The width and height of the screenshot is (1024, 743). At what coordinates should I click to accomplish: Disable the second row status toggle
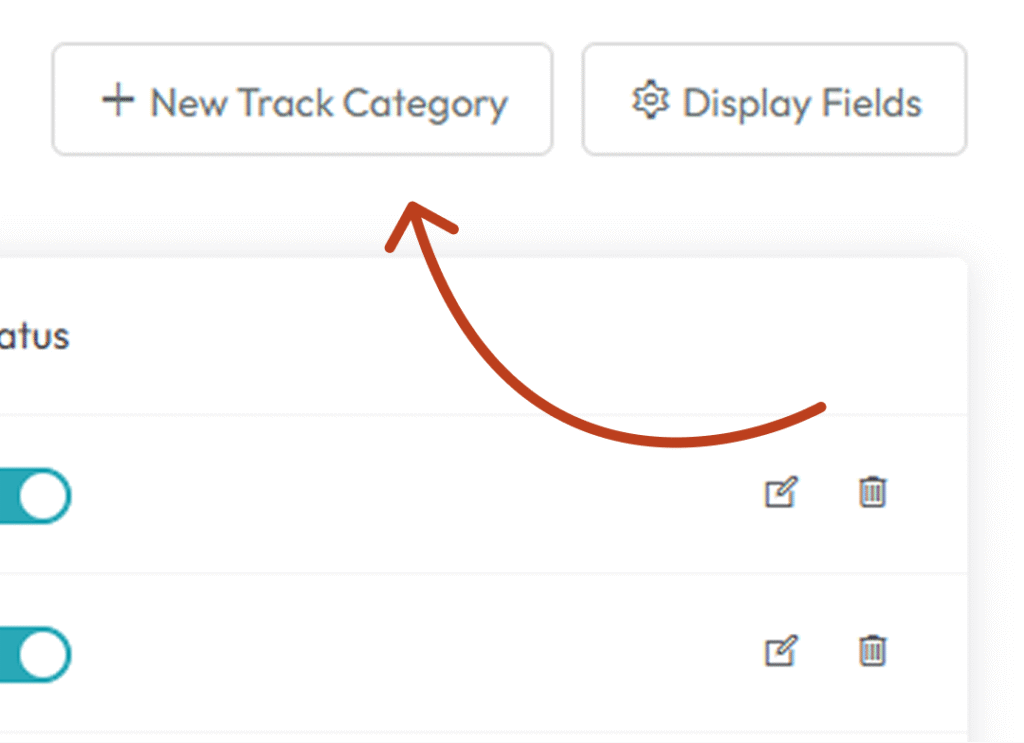click(x=34, y=655)
